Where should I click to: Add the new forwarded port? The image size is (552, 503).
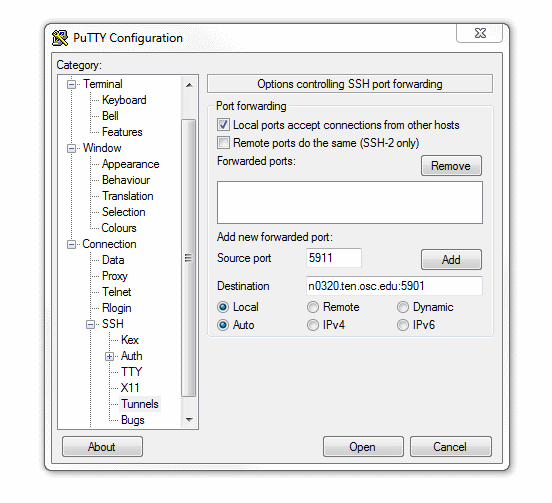[451, 260]
